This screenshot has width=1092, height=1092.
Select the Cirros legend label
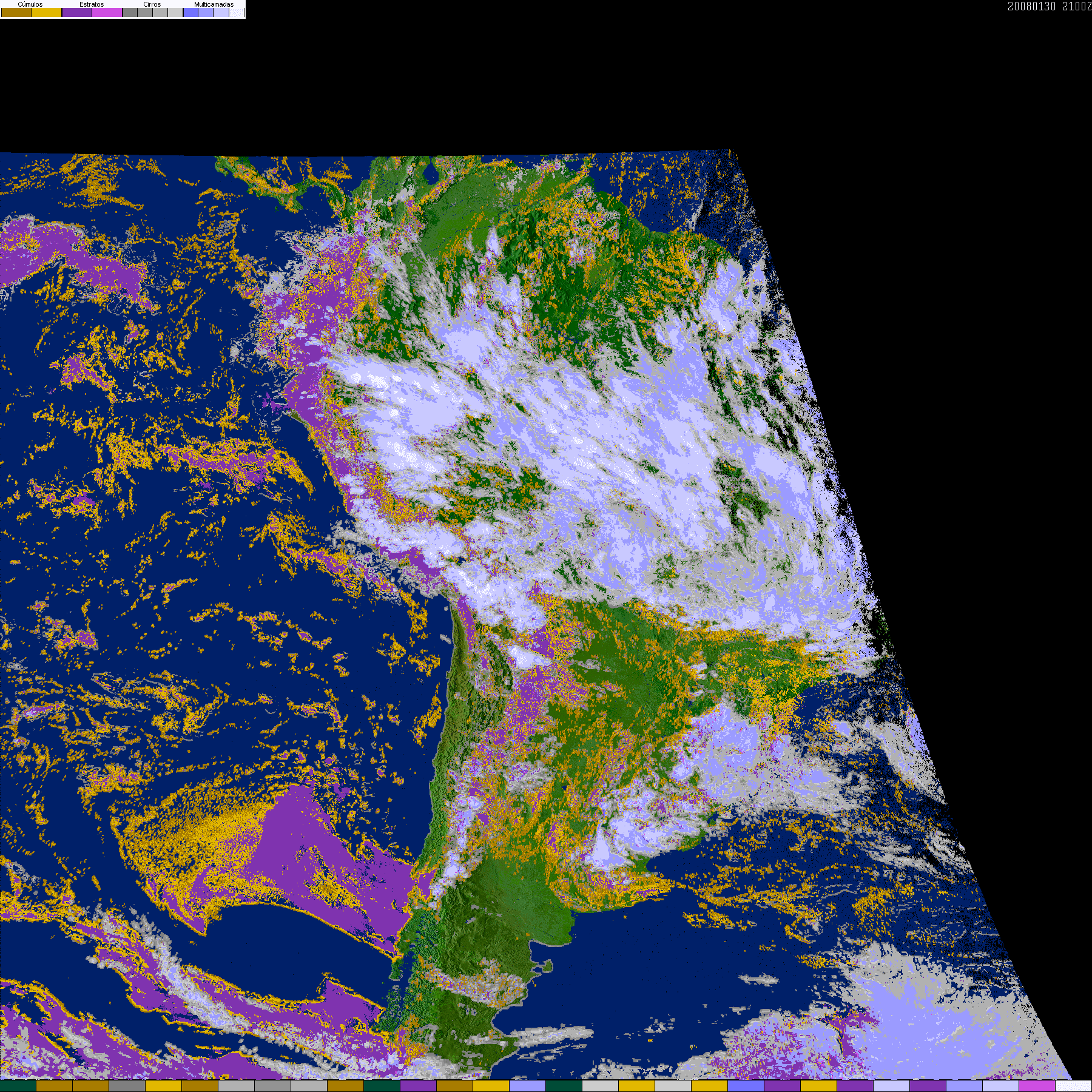(152, 4)
